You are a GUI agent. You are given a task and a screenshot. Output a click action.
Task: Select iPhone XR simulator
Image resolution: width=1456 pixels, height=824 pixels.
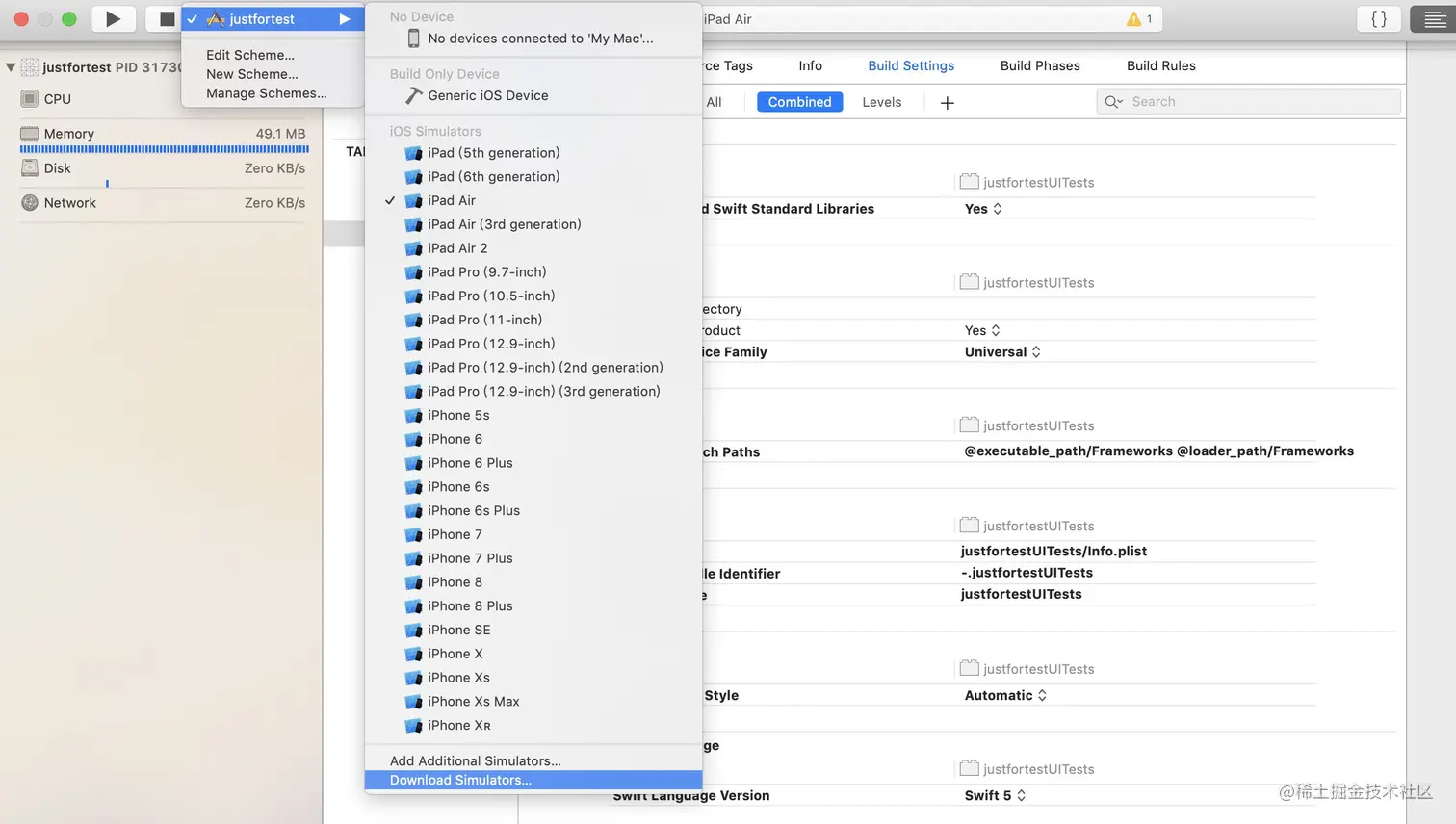(x=533, y=726)
